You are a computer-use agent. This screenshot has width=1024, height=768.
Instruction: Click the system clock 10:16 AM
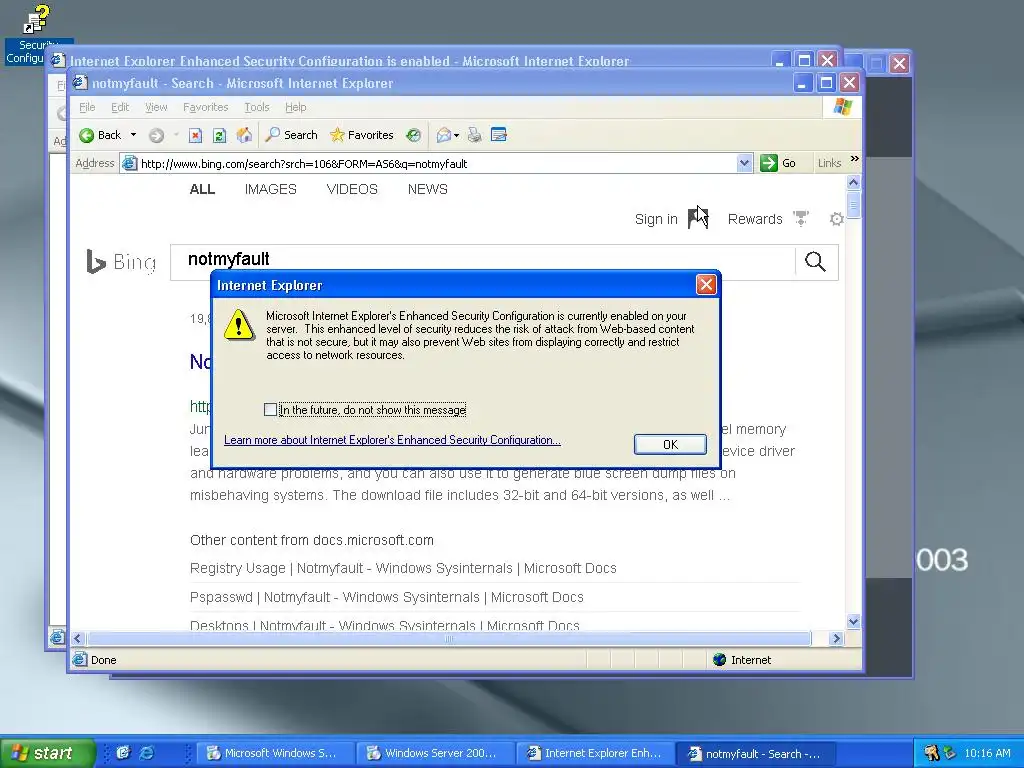(987, 753)
